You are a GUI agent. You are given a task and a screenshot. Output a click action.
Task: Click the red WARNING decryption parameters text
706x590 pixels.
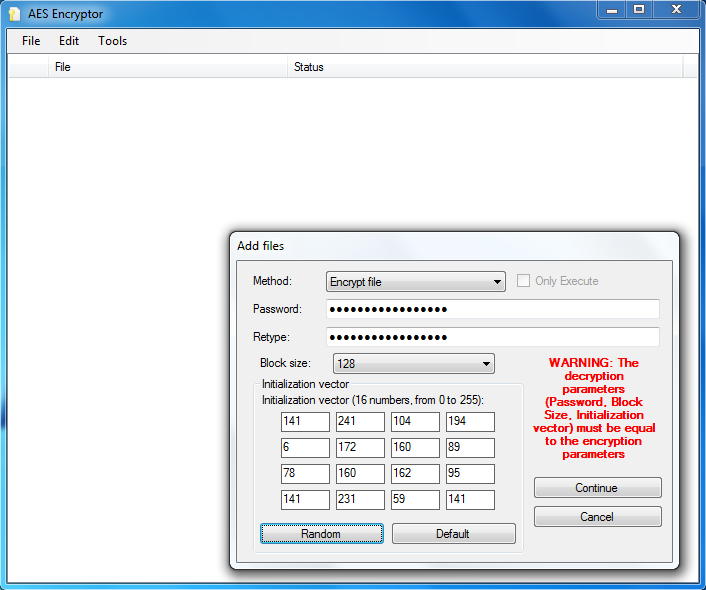(594, 408)
